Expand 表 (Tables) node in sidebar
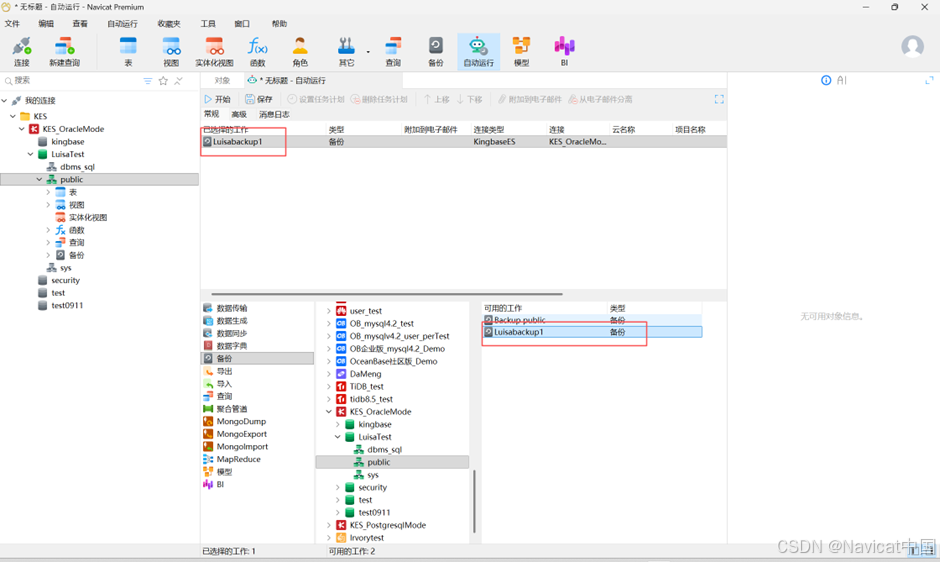Viewport: 940px width, 562px height. click(49, 193)
